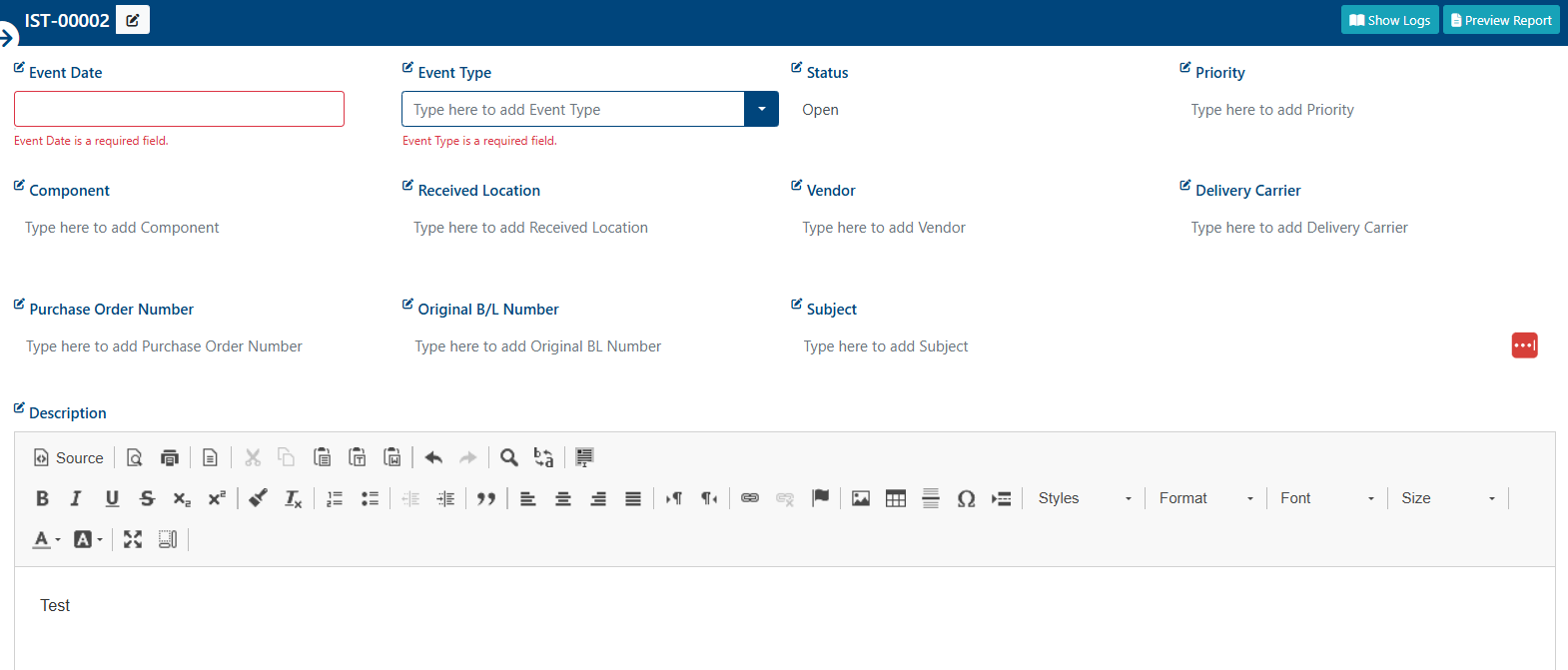Undo the last edit in the description
The height and width of the screenshot is (670, 1568).
tap(433, 457)
